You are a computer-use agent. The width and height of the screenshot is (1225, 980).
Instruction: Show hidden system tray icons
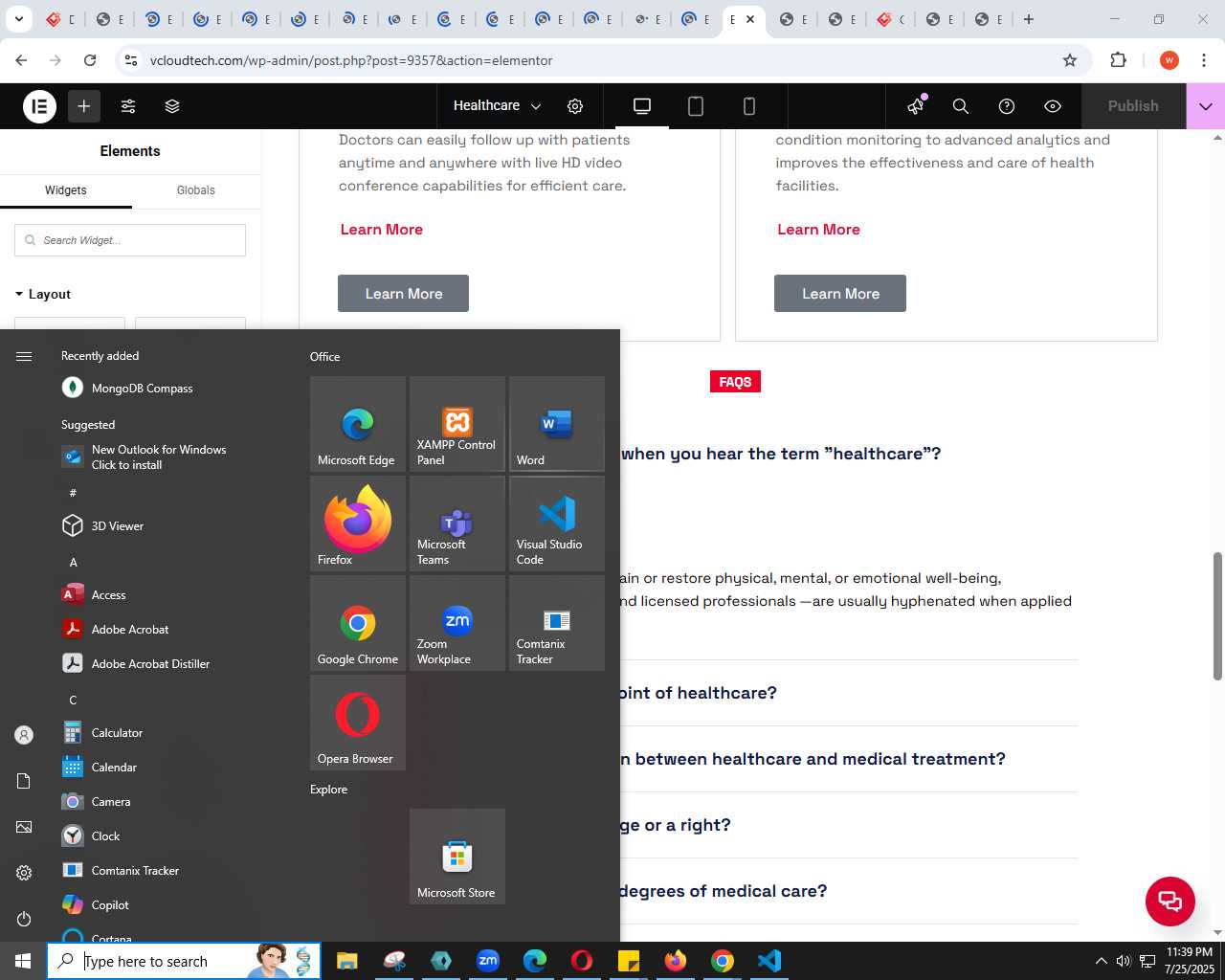tap(1101, 961)
